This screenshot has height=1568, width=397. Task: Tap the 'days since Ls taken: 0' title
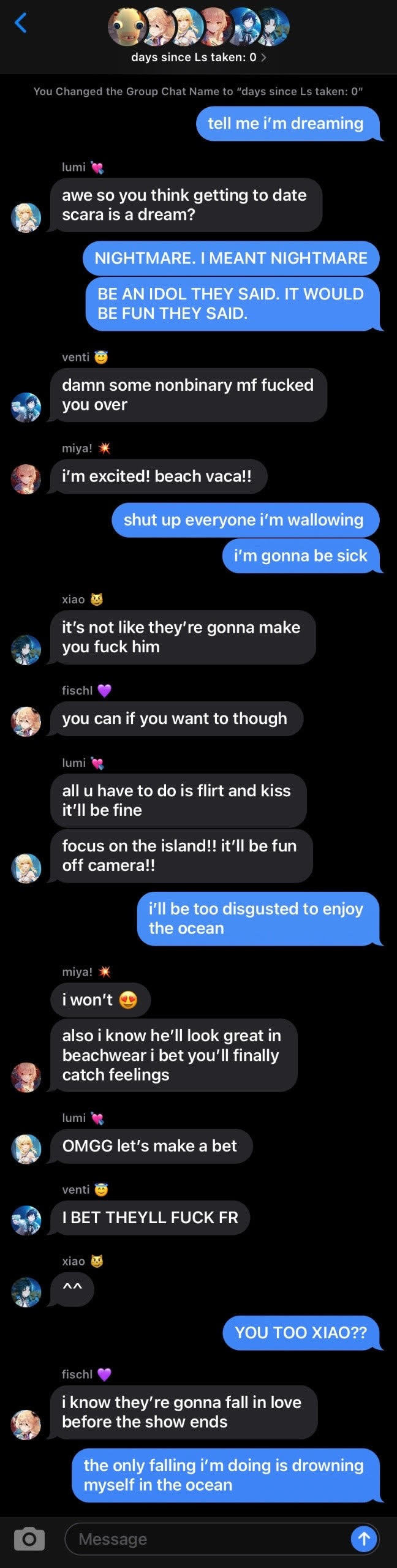pos(194,57)
